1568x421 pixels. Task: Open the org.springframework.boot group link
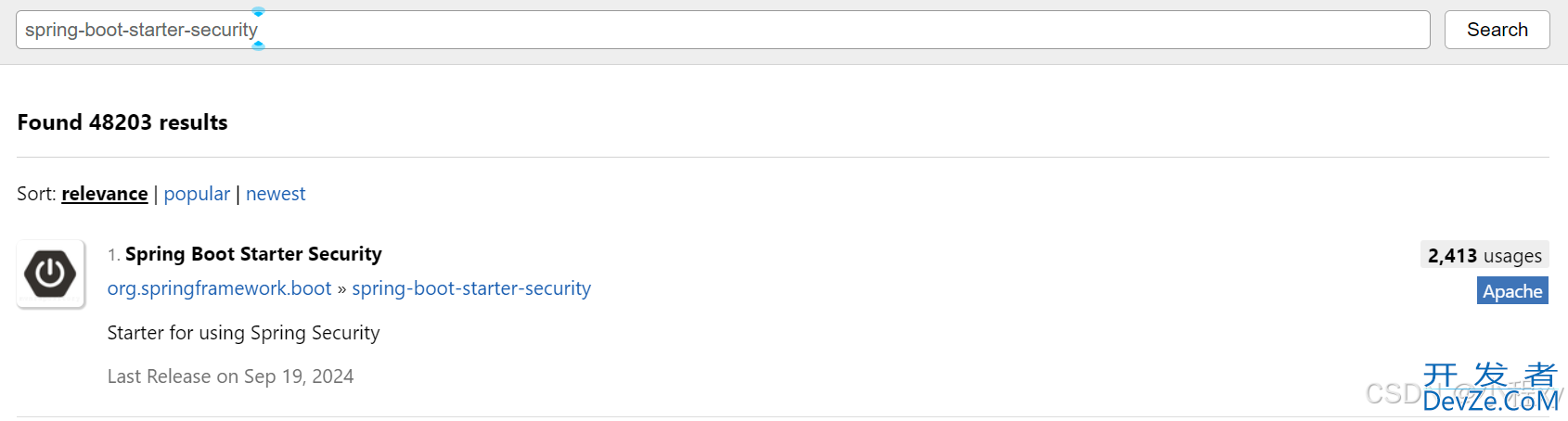pyautogui.click(x=219, y=288)
